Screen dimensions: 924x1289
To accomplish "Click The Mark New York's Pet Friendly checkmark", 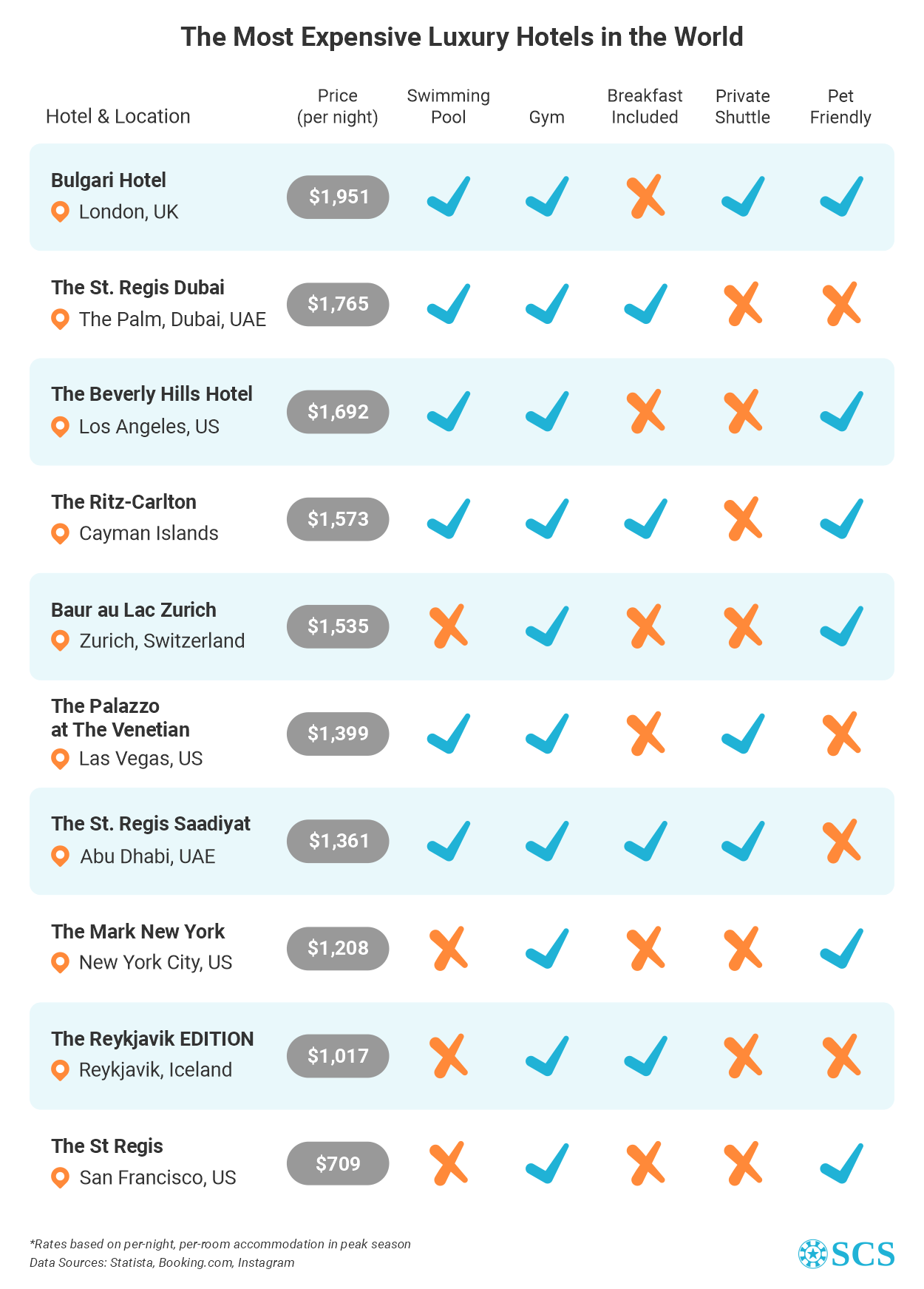I will tap(842, 948).
